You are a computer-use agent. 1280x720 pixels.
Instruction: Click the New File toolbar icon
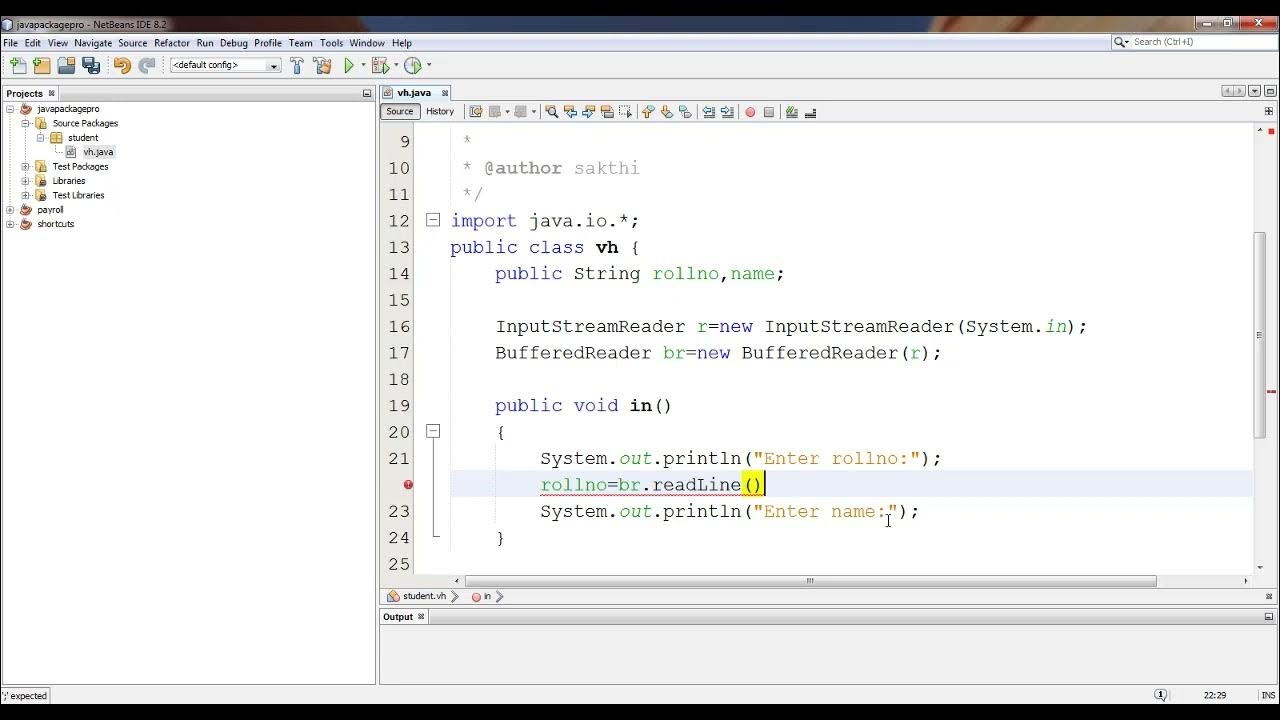click(18, 65)
